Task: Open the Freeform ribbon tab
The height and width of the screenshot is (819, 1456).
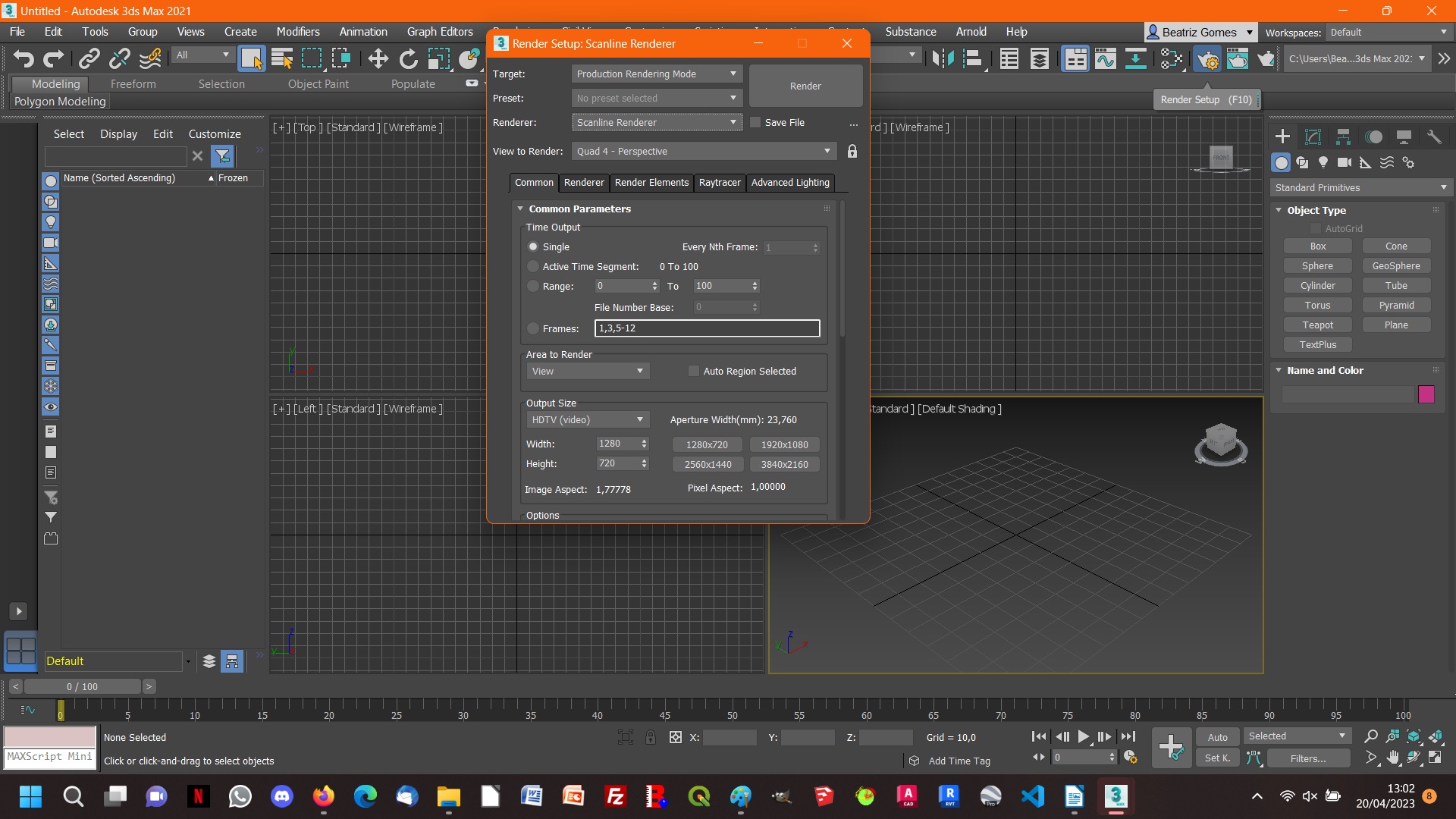Action: point(133,84)
